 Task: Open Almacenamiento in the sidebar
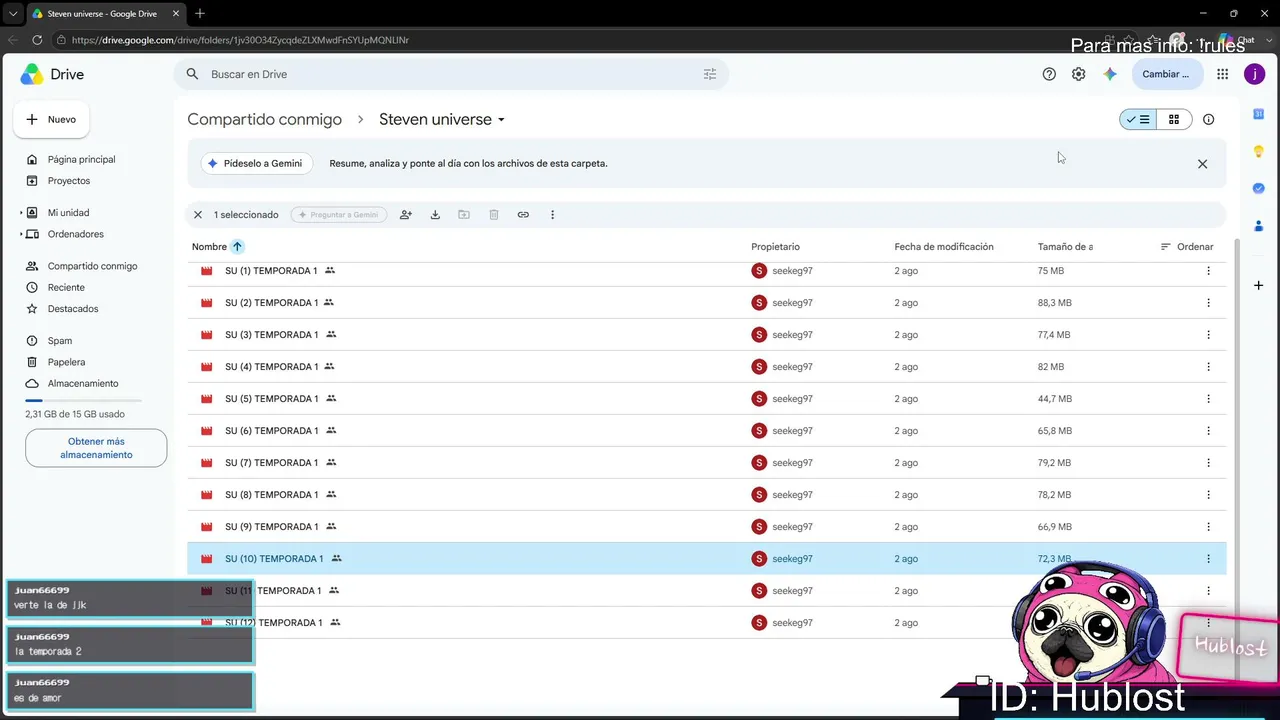tap(83, 384)
